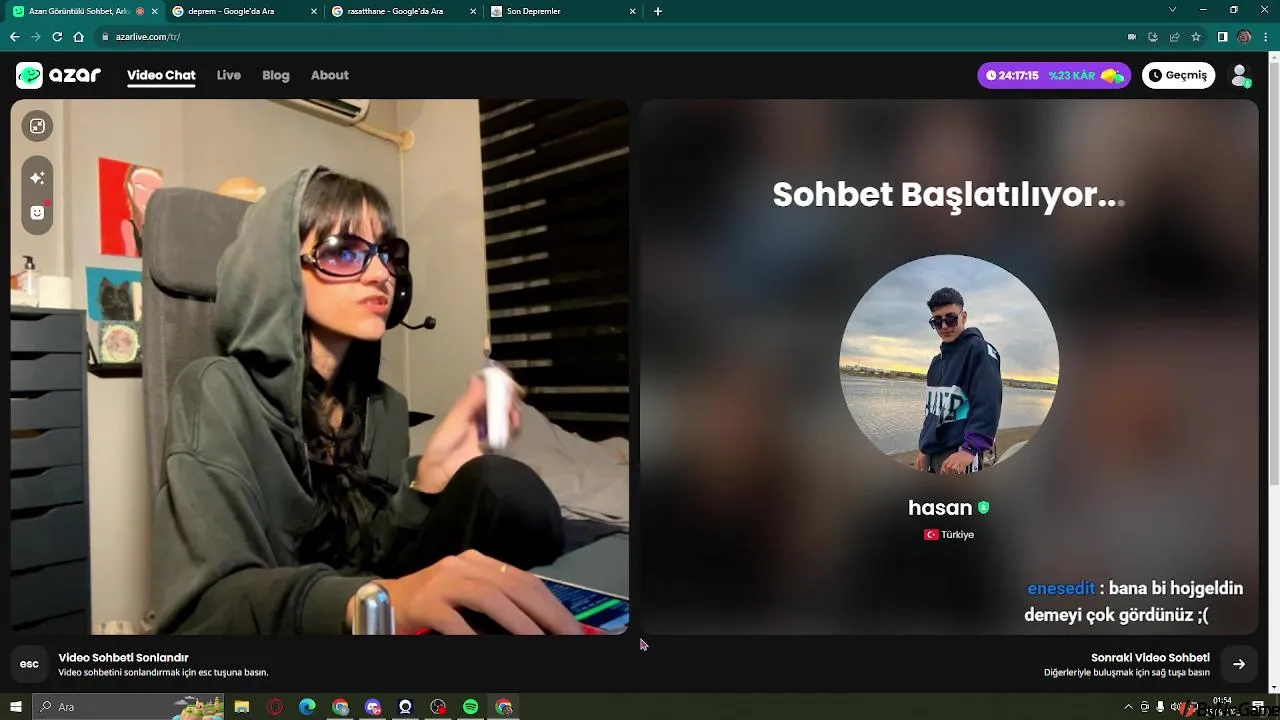Viewport: 1280px width, 720px height.
Task: Click Sonraki Video Sohbeti label
Action: click(x=1150, y=657)
